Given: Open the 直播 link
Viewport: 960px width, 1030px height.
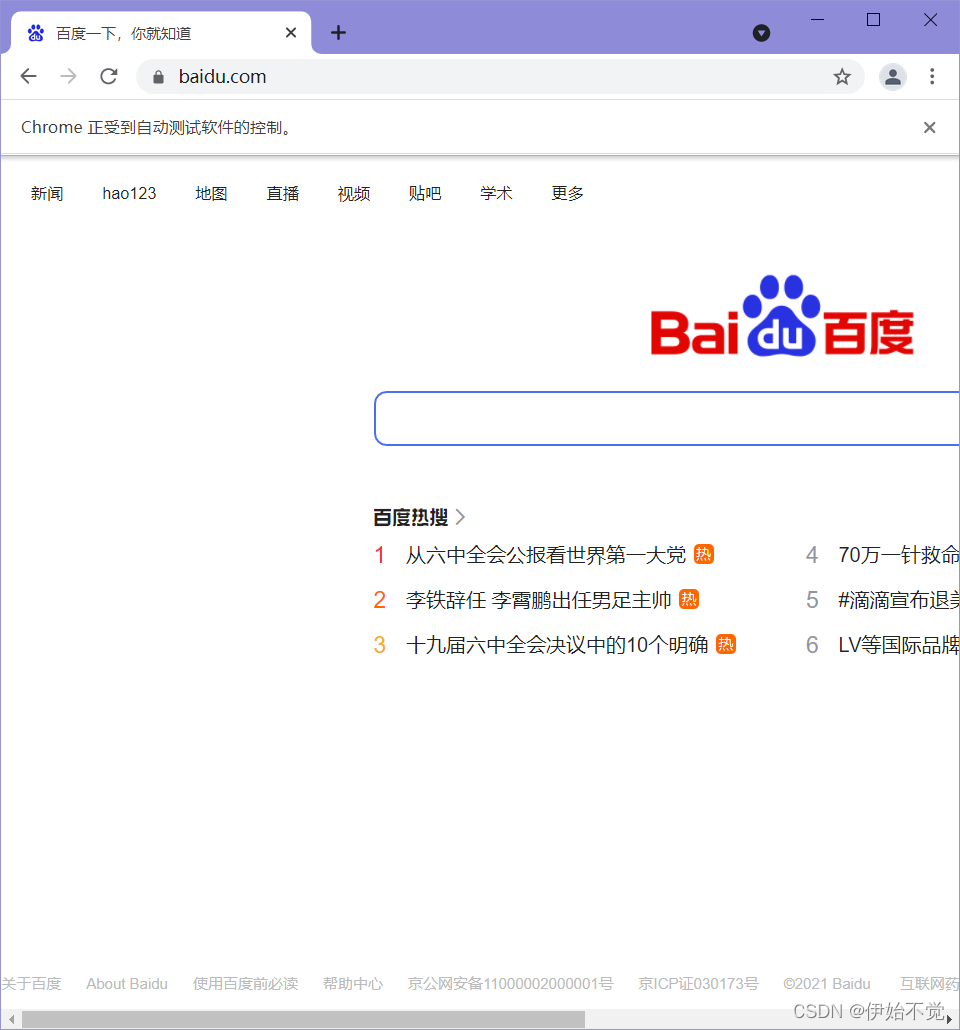Looking at the screenshot, I should point(283,193).
